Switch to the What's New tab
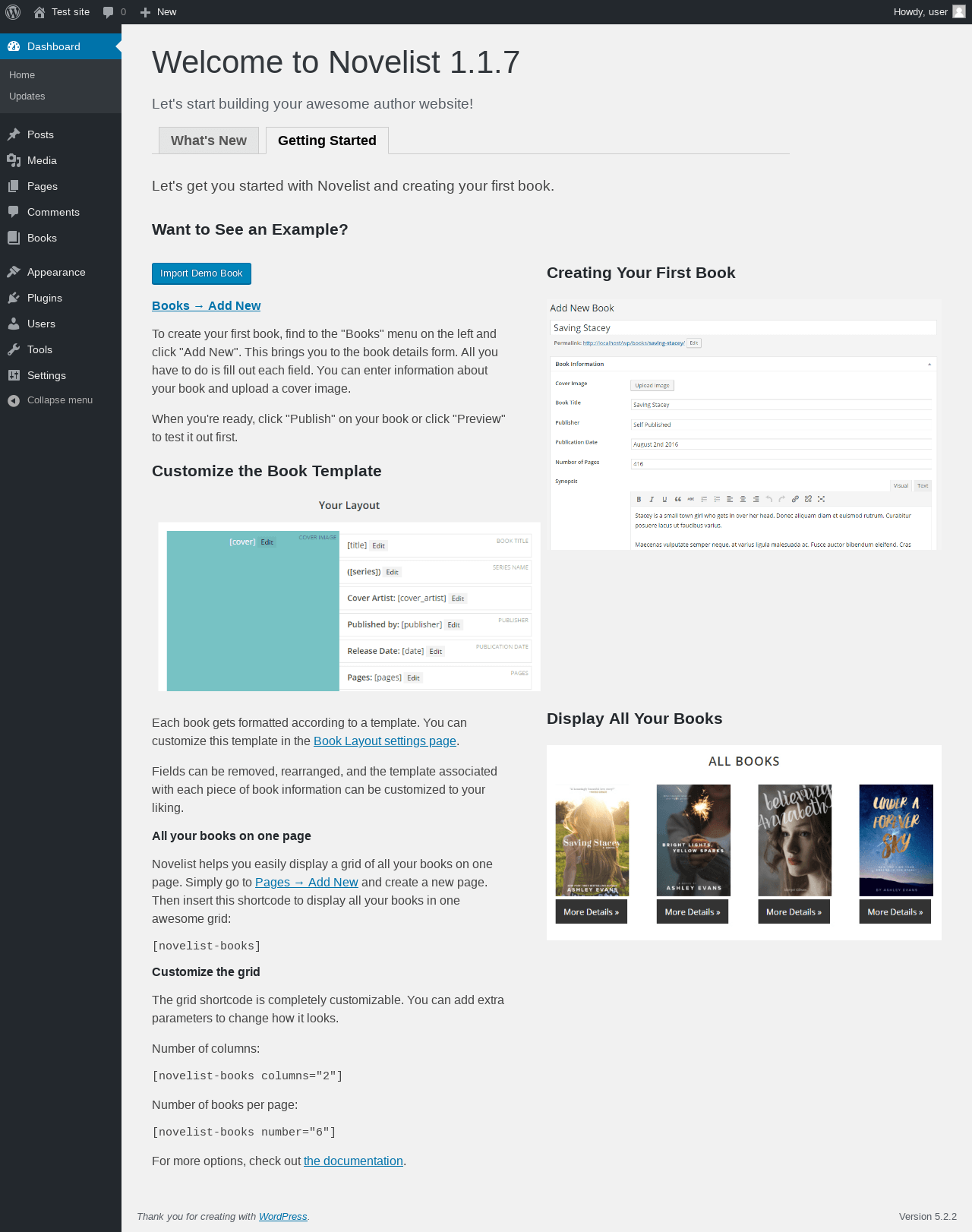 point(209,141)
